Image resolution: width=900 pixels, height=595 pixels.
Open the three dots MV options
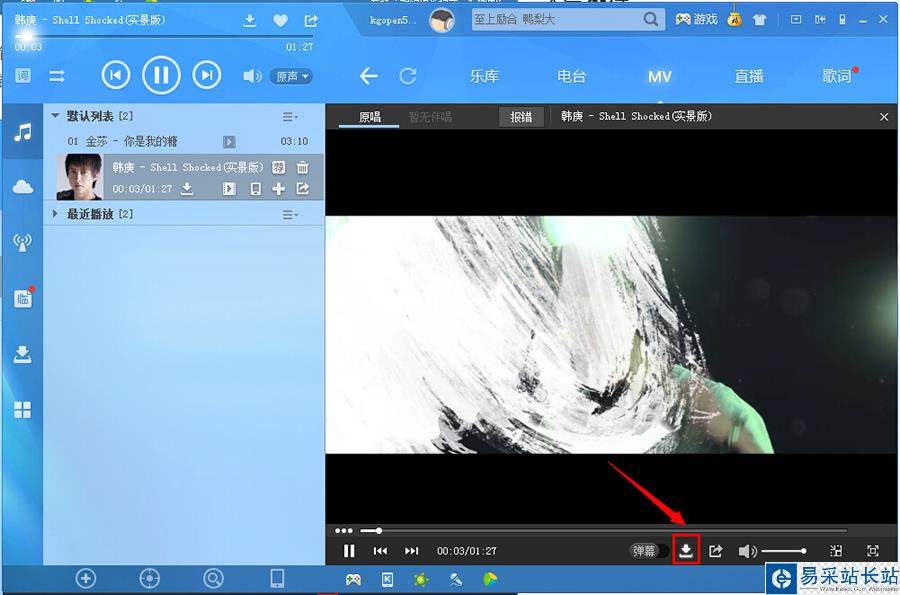click(x=343, y=531)
